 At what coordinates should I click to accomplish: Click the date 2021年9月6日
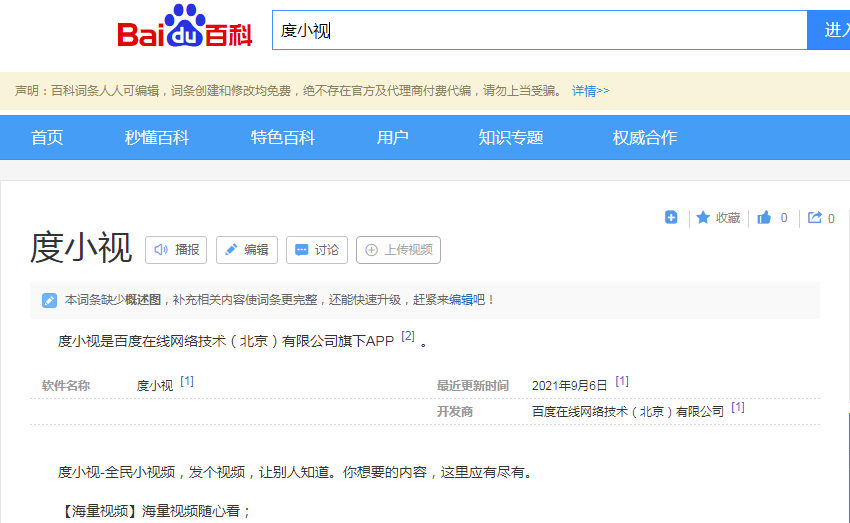point(569,386)
